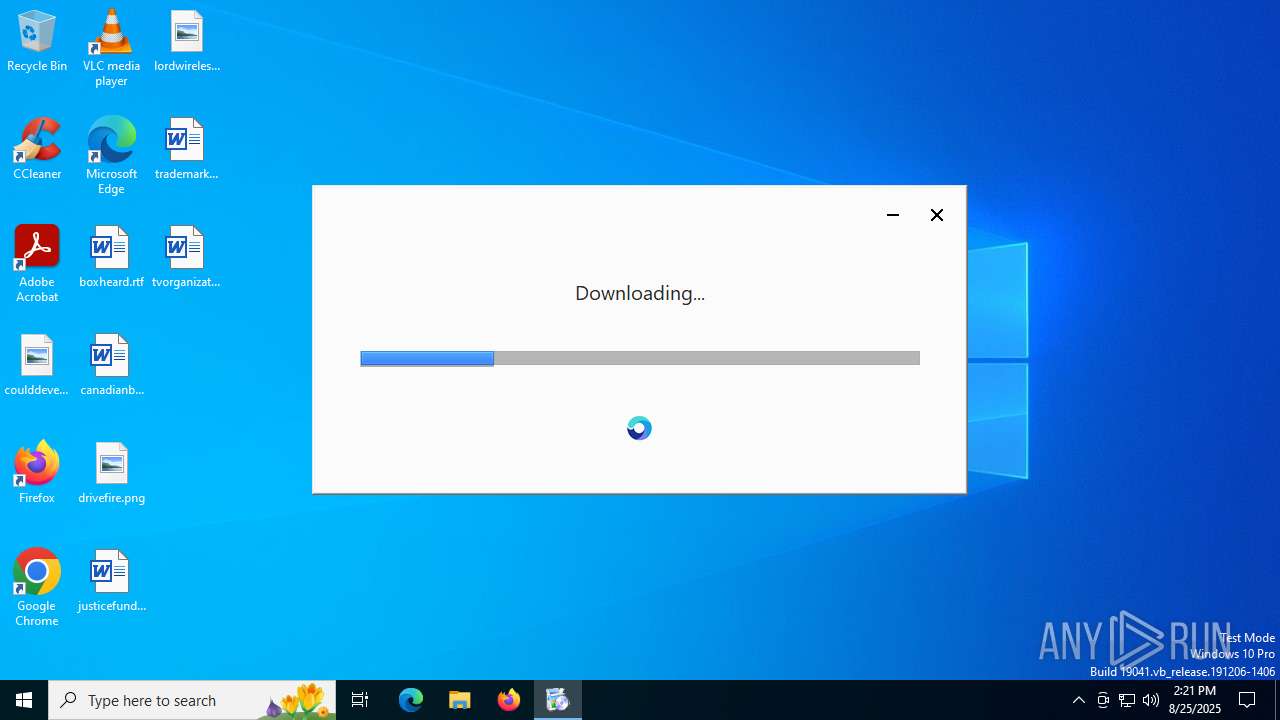This screenshot has height=720, width=1280.
Task: Select the canadianb Word document
Action: pyautogui.click(x=111, y=365)
